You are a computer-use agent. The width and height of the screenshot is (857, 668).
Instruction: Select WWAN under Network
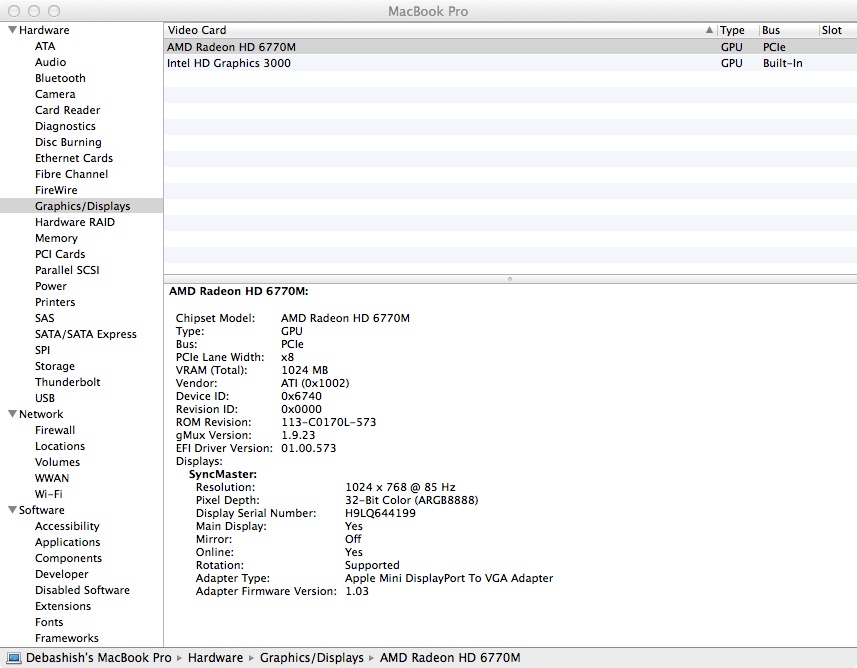click(52, 478)
